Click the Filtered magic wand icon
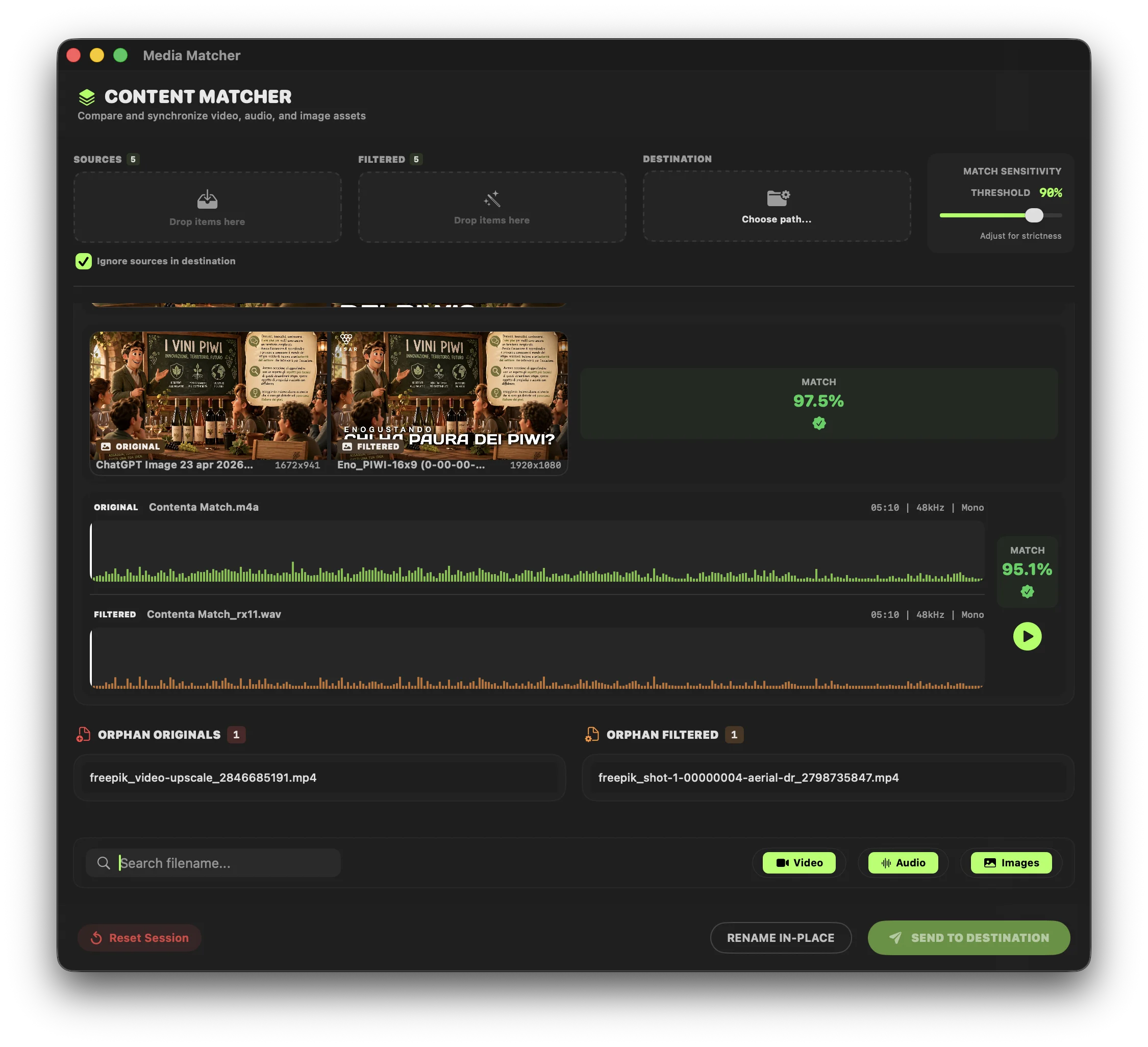This screenshot has height=1047, width=1148. click(x=492, y=198)
